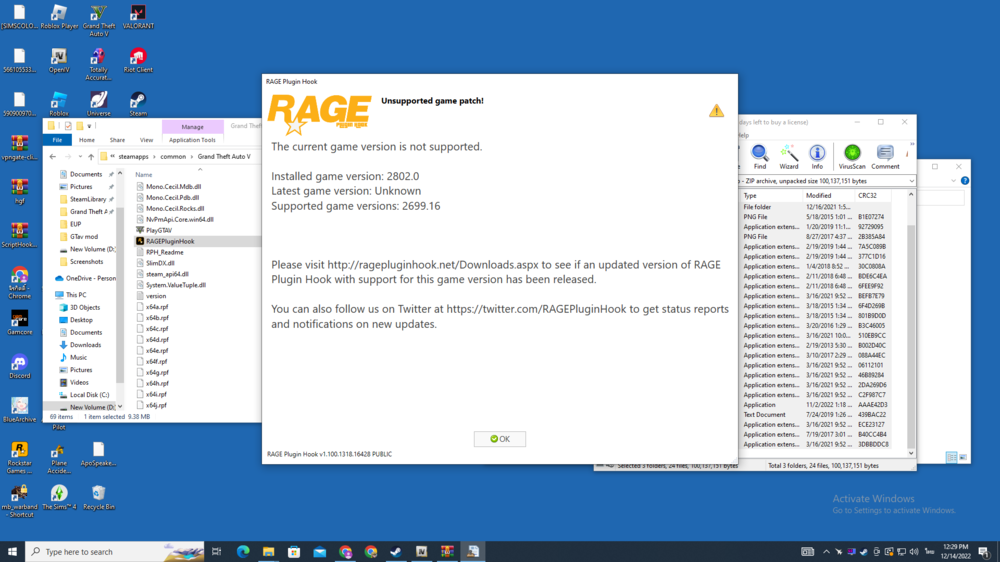This screenshot has width=1000, height=562.
Task: Open Steam desktop shortcut
Action: pyautogui.click(x=138, y=104)
